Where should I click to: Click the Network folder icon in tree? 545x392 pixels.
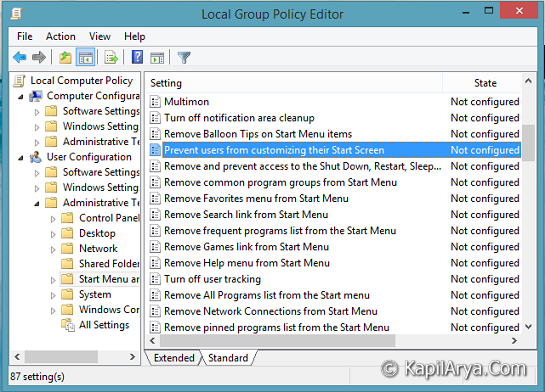pyautogui.click(x=67, y=248)
